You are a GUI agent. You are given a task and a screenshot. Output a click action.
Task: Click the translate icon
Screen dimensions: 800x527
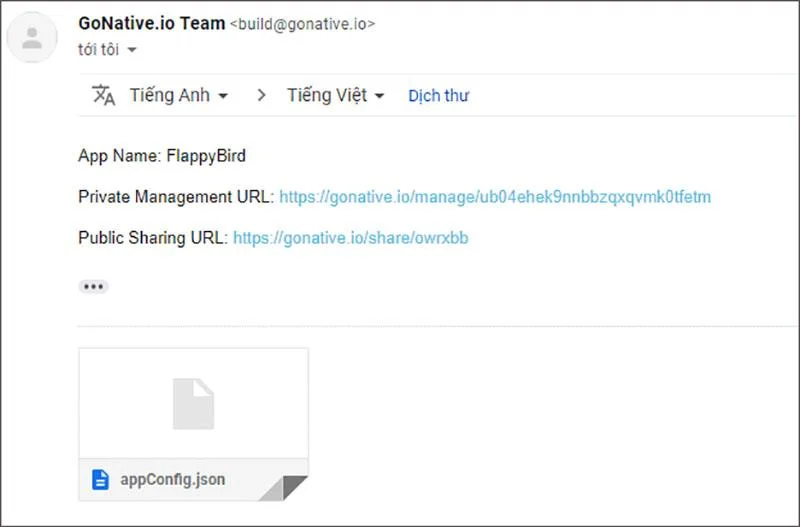[x=104, y=95]
